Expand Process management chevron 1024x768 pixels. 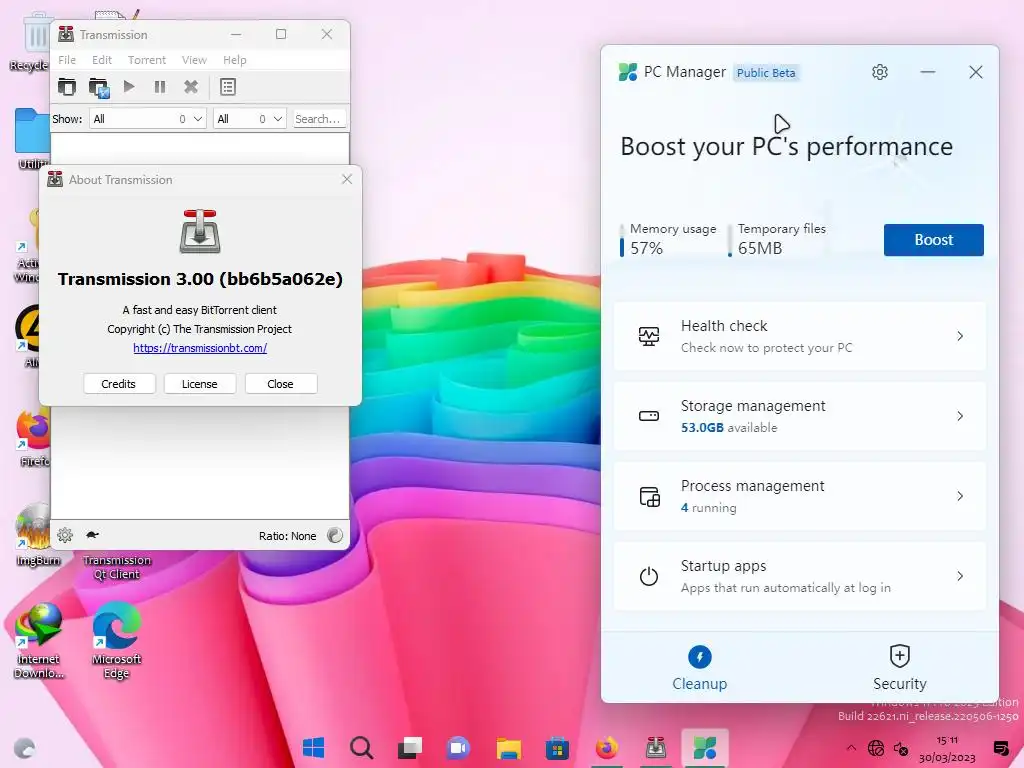click(x=960, y=496)
